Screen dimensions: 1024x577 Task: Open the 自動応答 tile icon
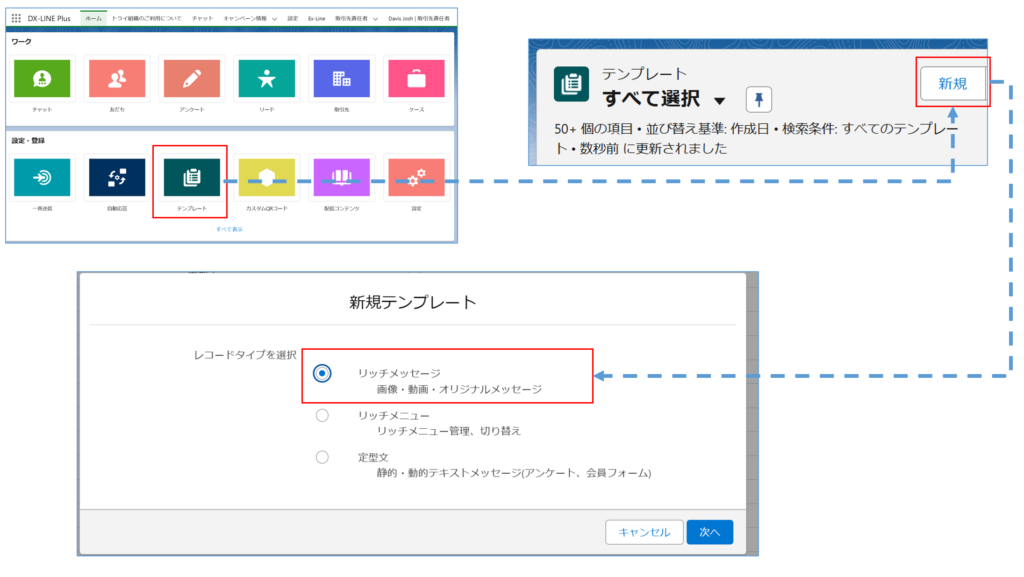point(116,177)
